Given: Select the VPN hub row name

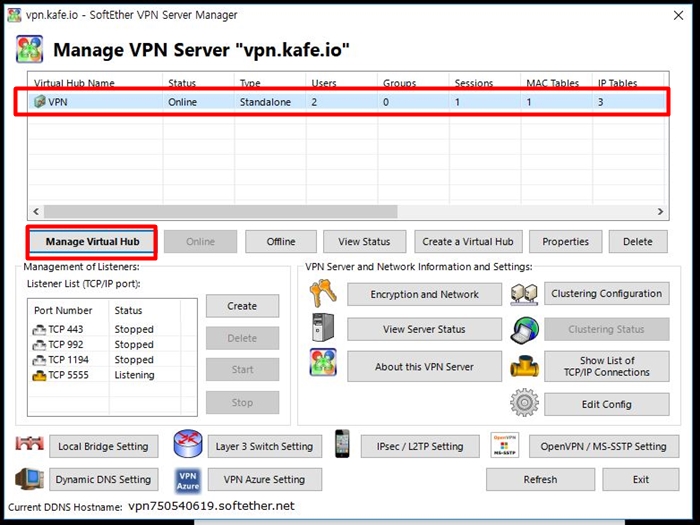Looking at the screenshot, I should 58,102.
